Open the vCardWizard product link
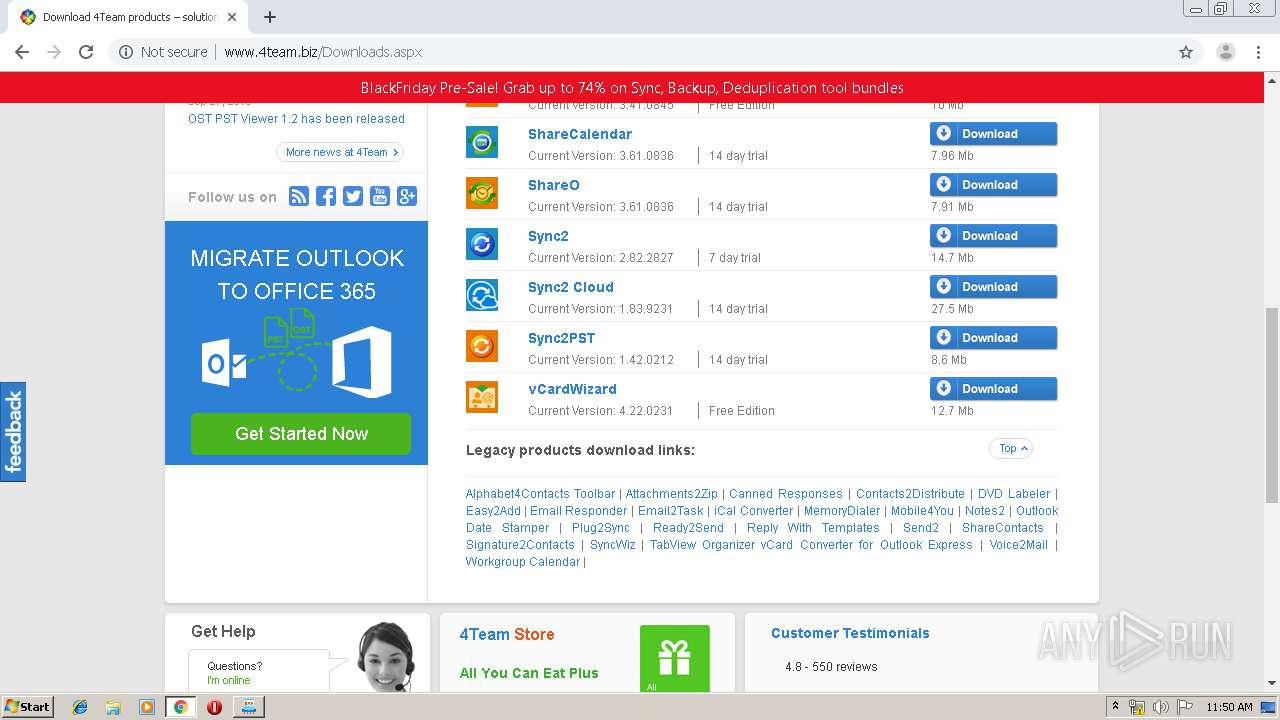Image resolution: width=1280 pixels, height=720 pixels. pos(572,389)
